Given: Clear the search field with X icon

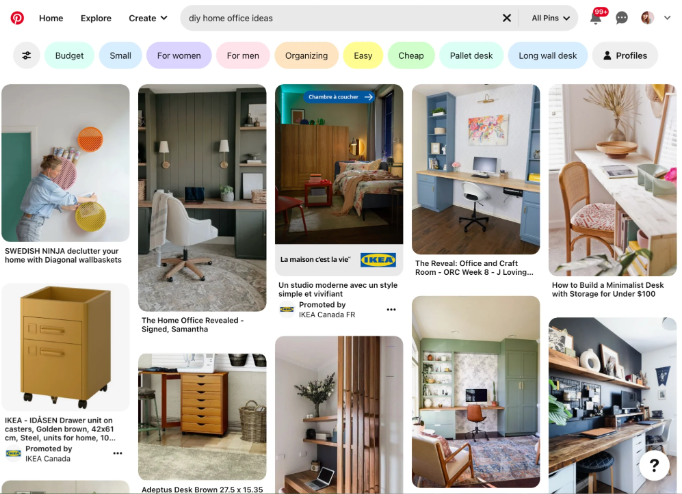Looking at the screenshot, I should point(507,18).
